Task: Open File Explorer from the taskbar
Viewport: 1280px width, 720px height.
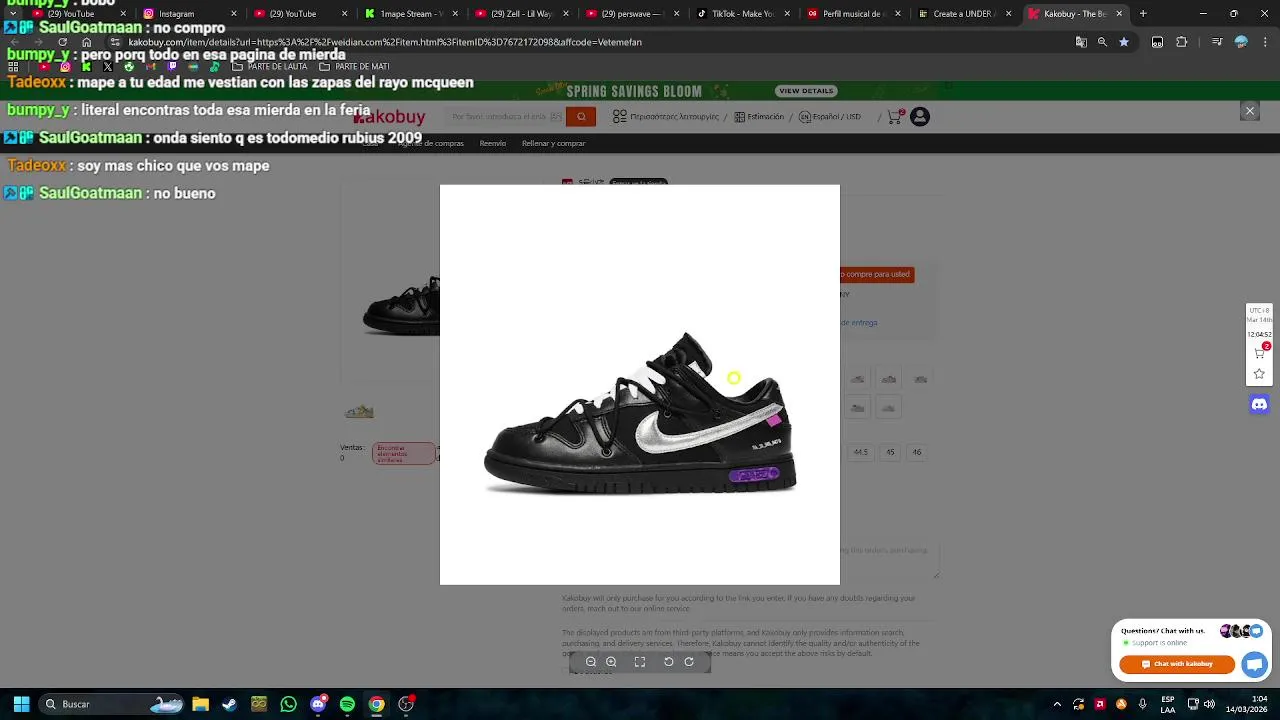Action: pos(200,704)
